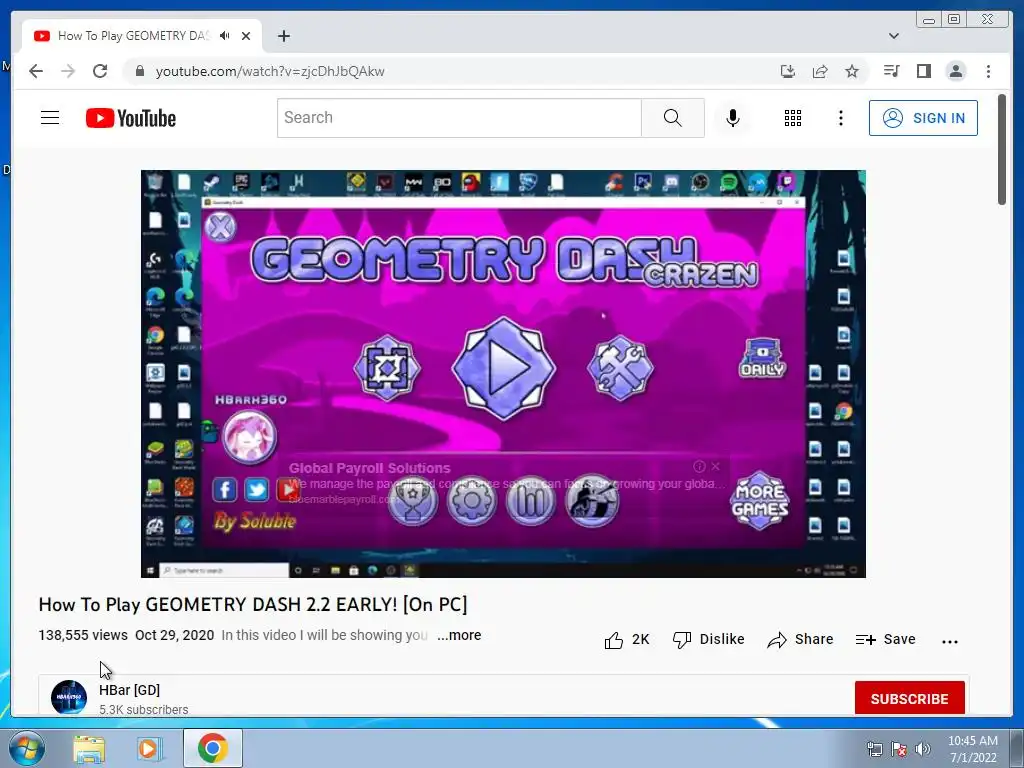Open HBar [GD] channel avatar
This screenshot has width=1024, height=768.
[x=69, y=697]
